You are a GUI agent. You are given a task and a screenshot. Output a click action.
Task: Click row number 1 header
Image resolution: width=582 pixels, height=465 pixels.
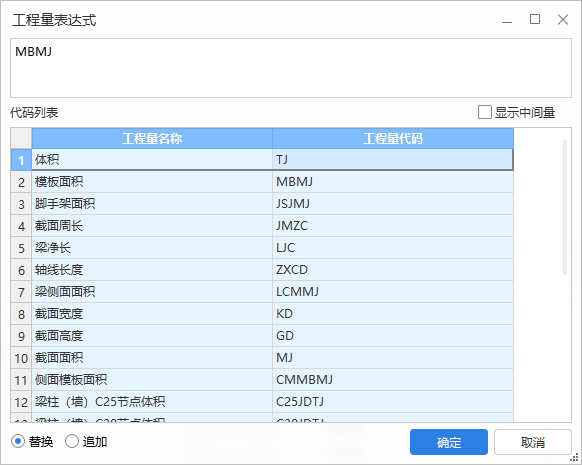[21, 160]
